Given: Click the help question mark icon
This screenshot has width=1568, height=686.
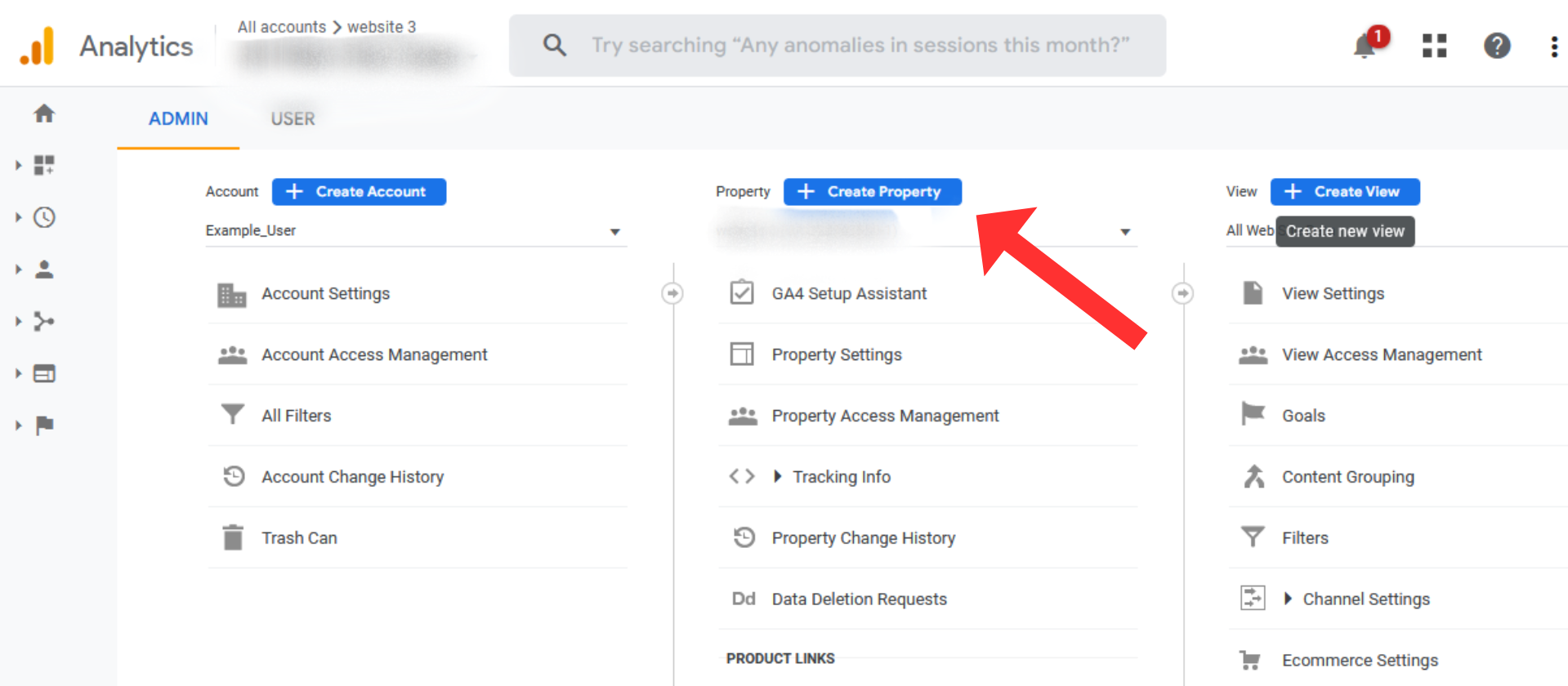Looking at the screenshot, I should [1496, 46].
